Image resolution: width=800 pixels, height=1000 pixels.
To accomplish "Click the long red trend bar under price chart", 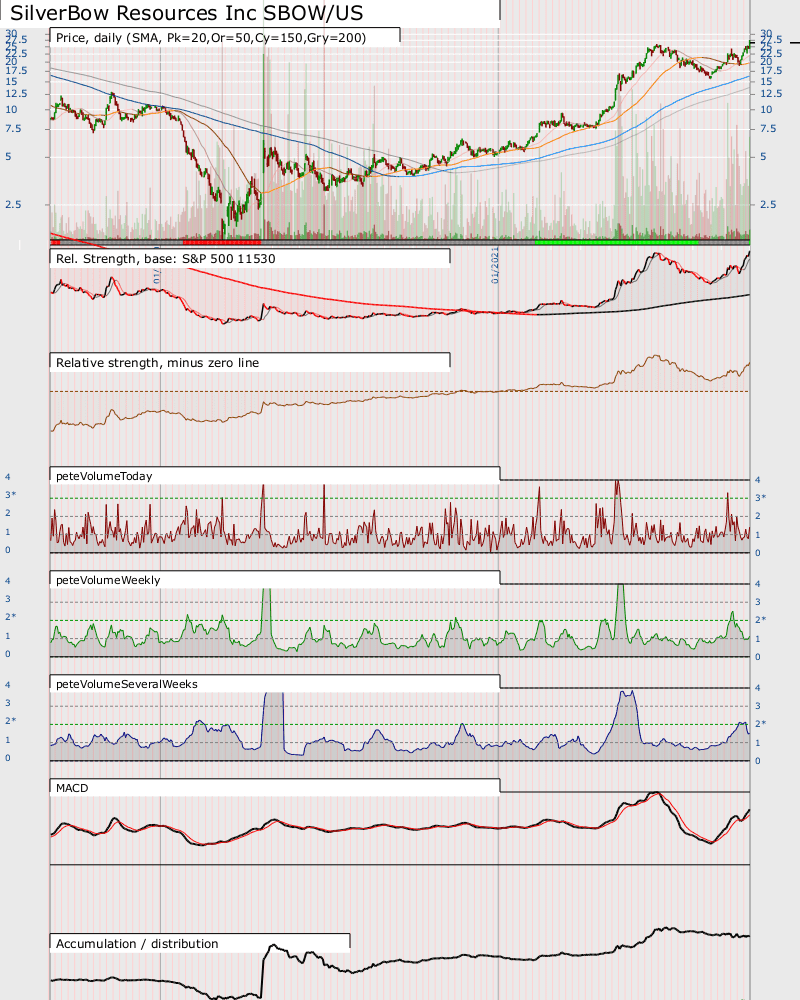I will tap(222, 242).
